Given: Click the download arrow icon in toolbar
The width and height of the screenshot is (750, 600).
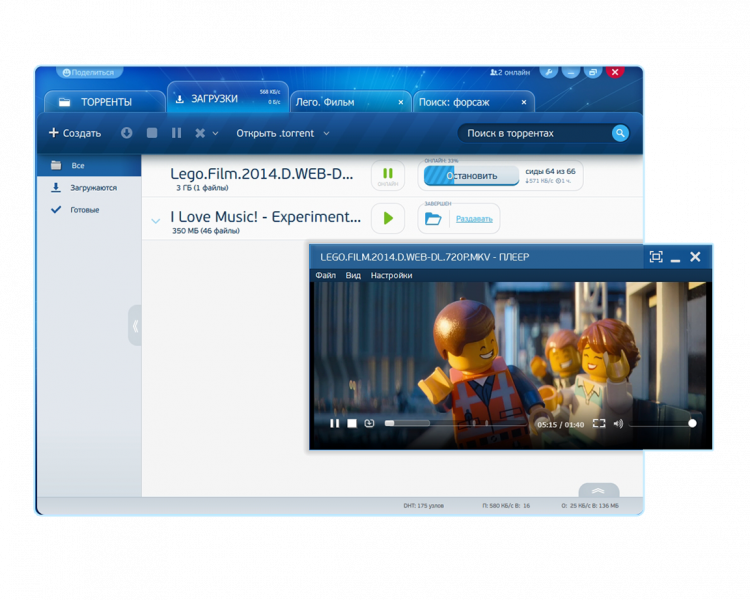Looking at the screenshot, I should (127, 133).
